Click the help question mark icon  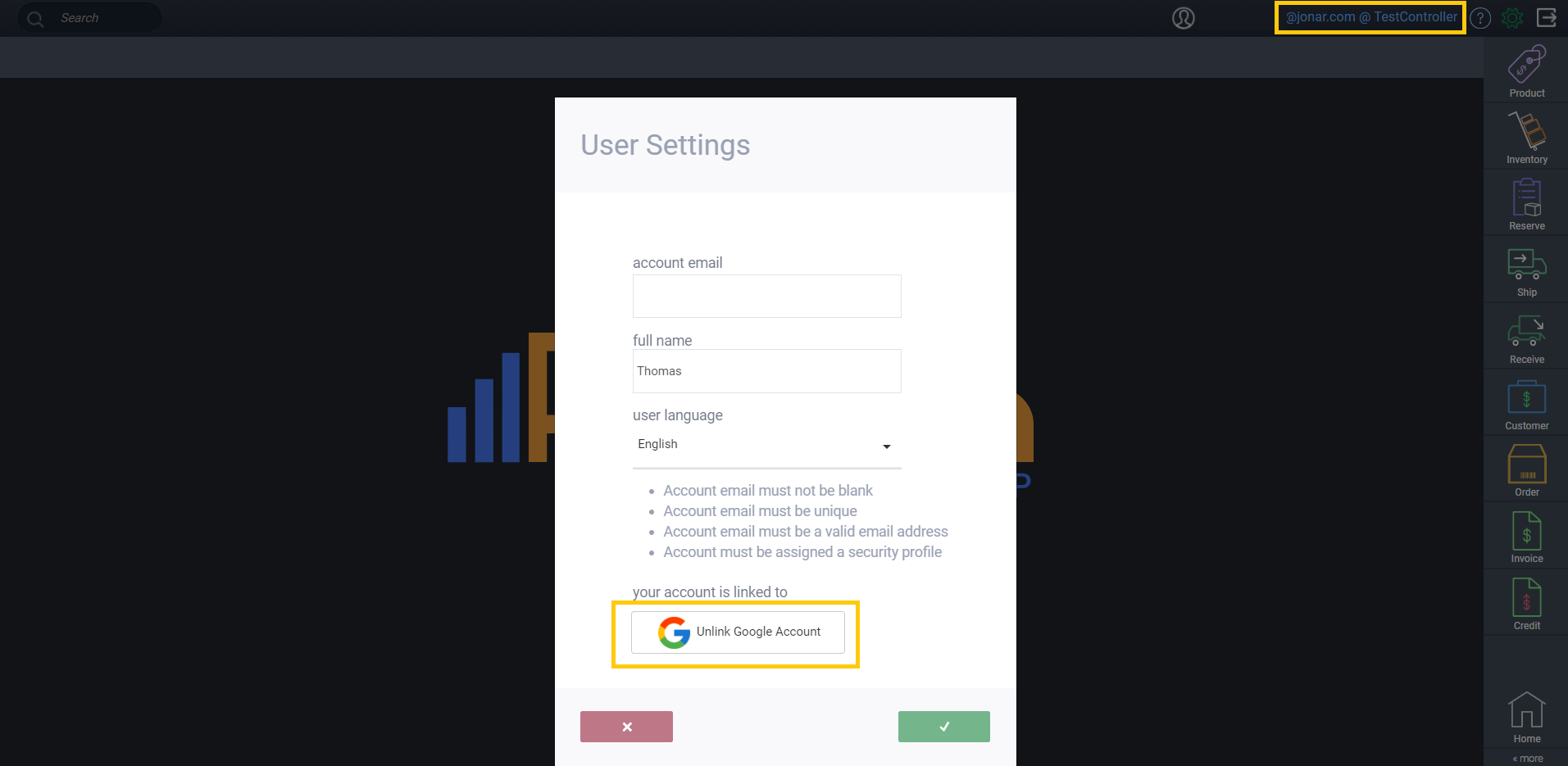[x=1480, y=18]
